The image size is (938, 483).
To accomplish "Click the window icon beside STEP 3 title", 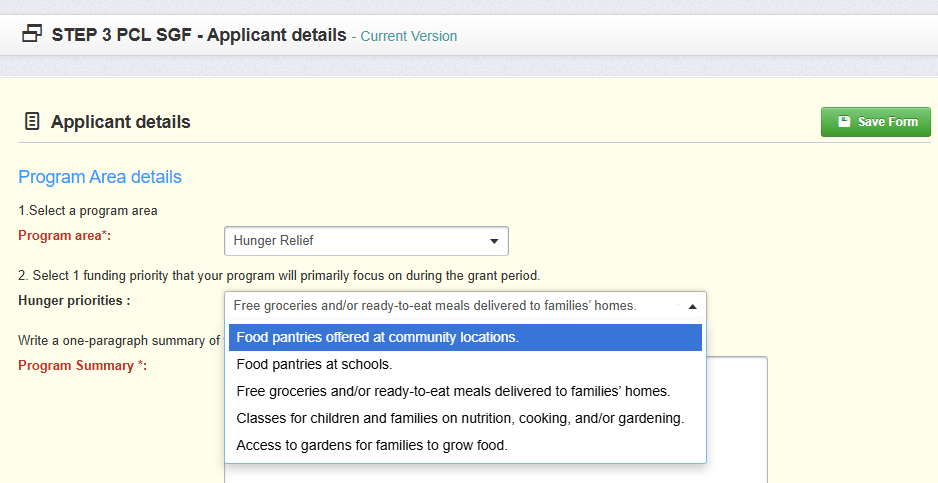I will 32,35.
